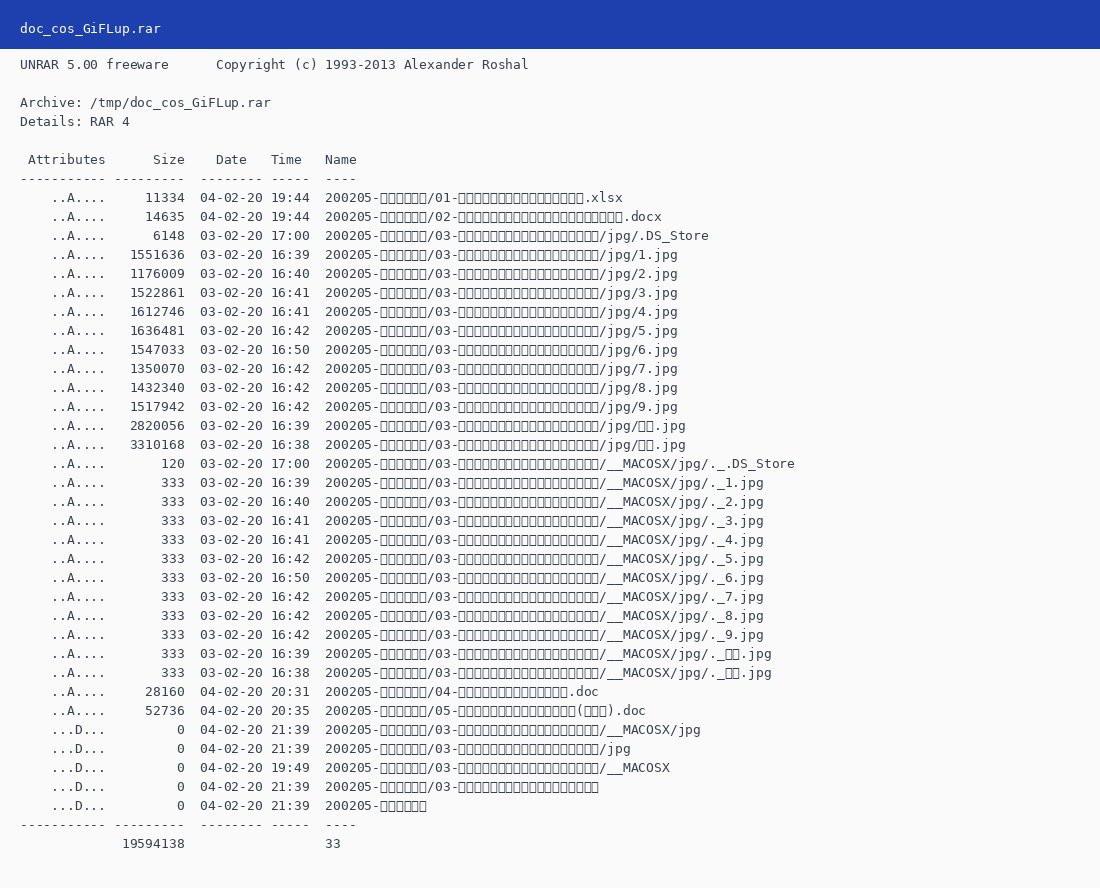Click the "Name" column heading

click(341, 159)
